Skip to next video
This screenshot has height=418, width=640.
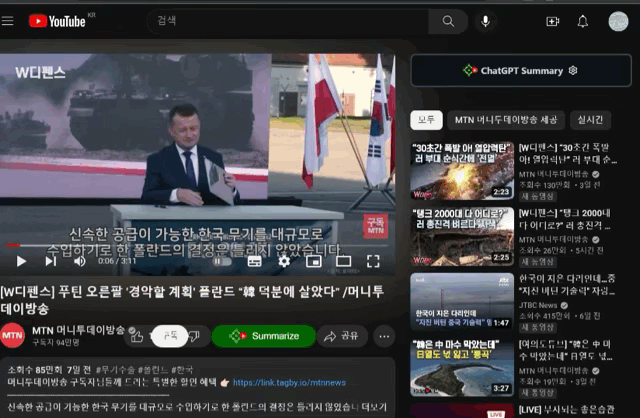[51, 261]
